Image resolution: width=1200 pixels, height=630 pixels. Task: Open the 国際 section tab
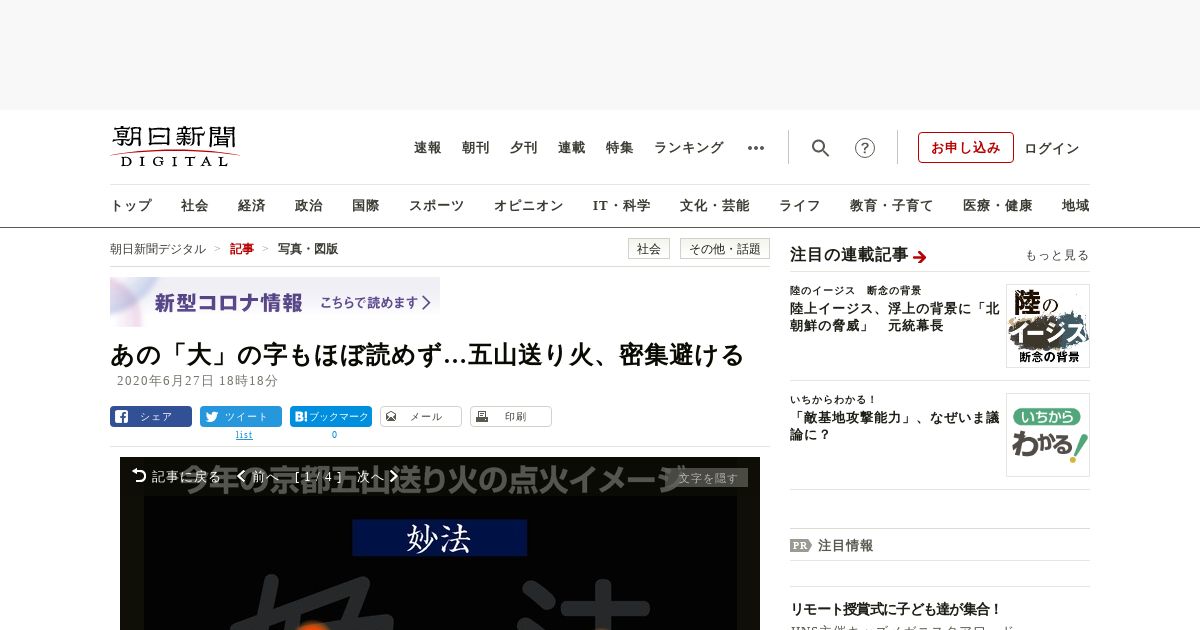(366, 206)
